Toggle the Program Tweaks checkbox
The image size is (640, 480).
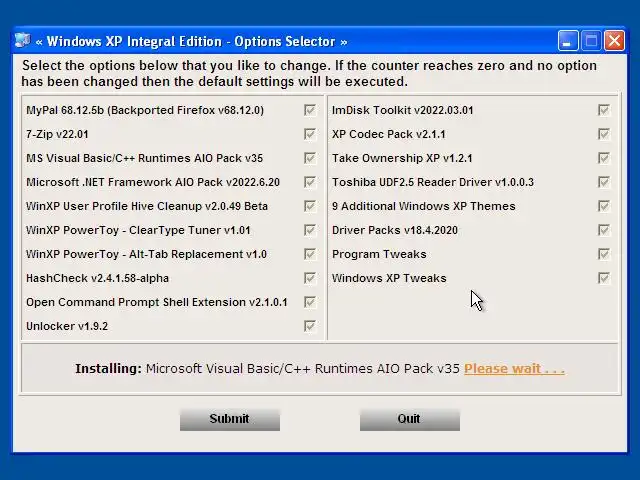604,254
